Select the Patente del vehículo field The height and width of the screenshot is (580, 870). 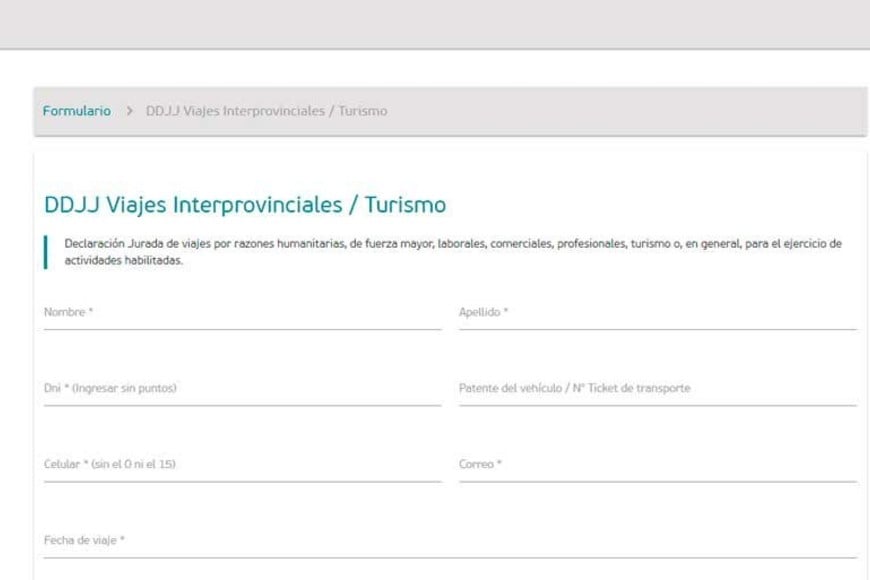[657, 389]
